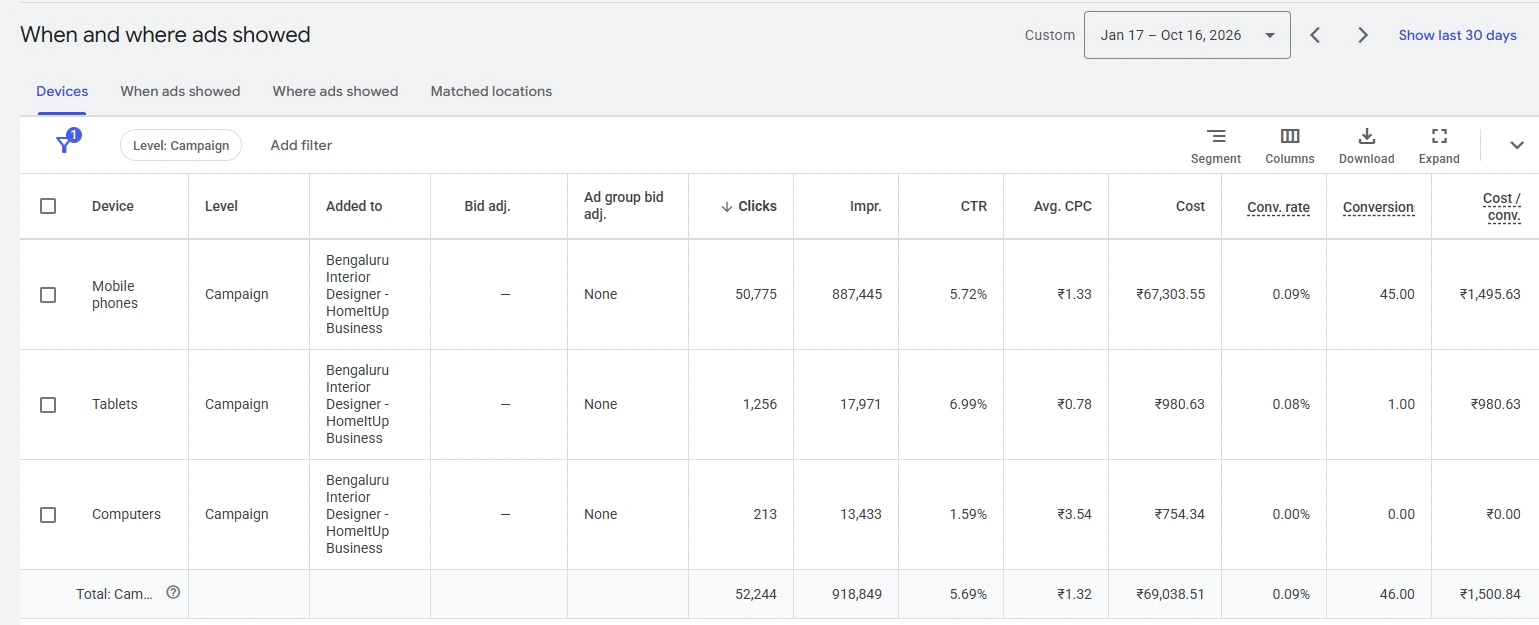The width and height of the screenshot is (1539, 625).
Task: Click the ₹1,495.63 cost per conversion
Action: (1490, 294)
